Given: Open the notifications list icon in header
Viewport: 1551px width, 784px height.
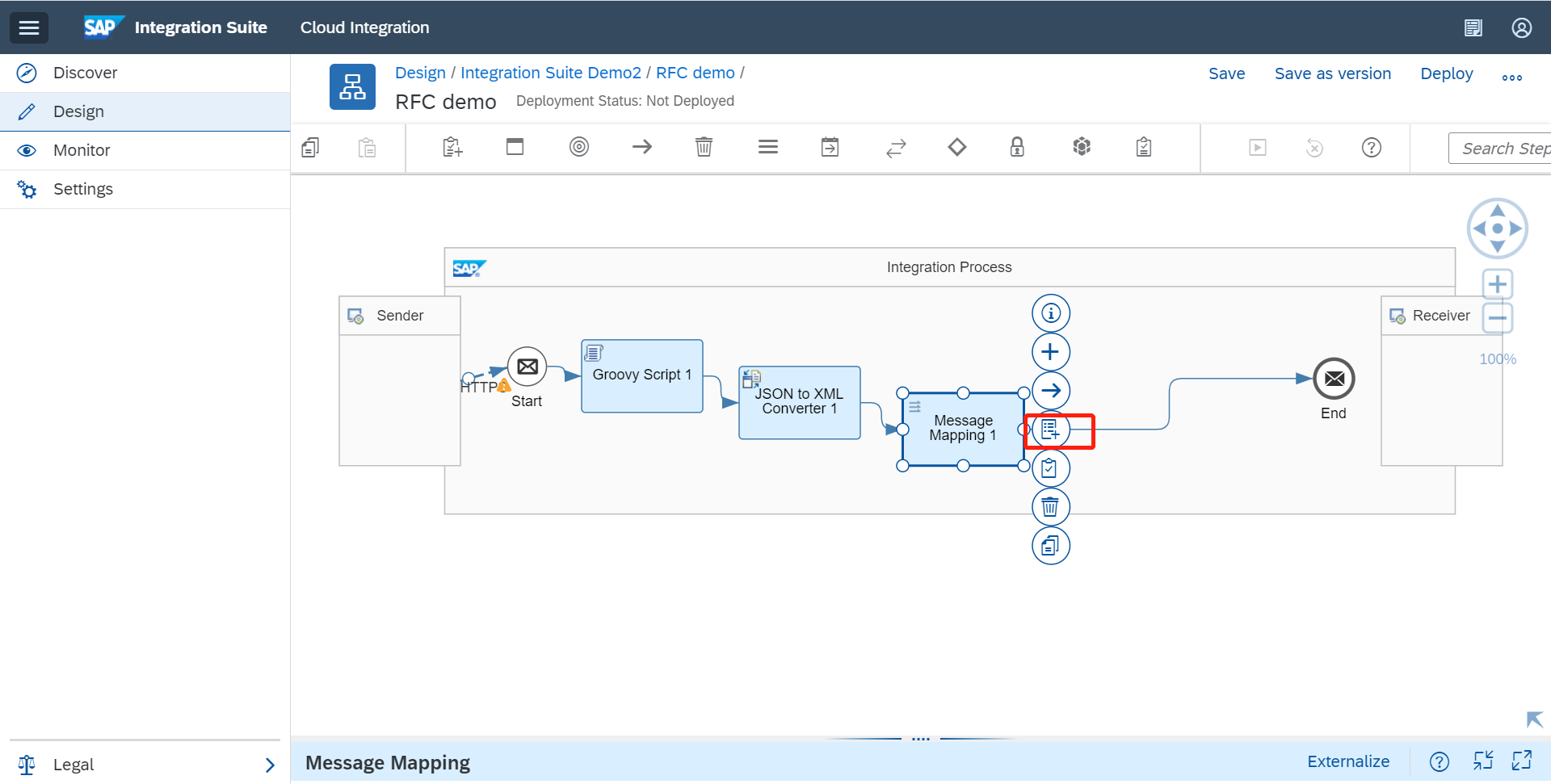Looking at the screenshot, I should pos(1473,28).
